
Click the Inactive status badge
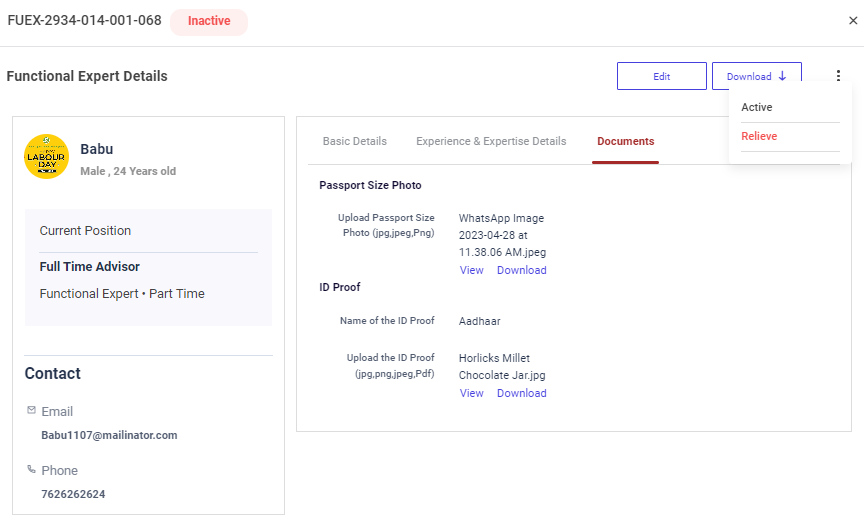click(208, 21)
